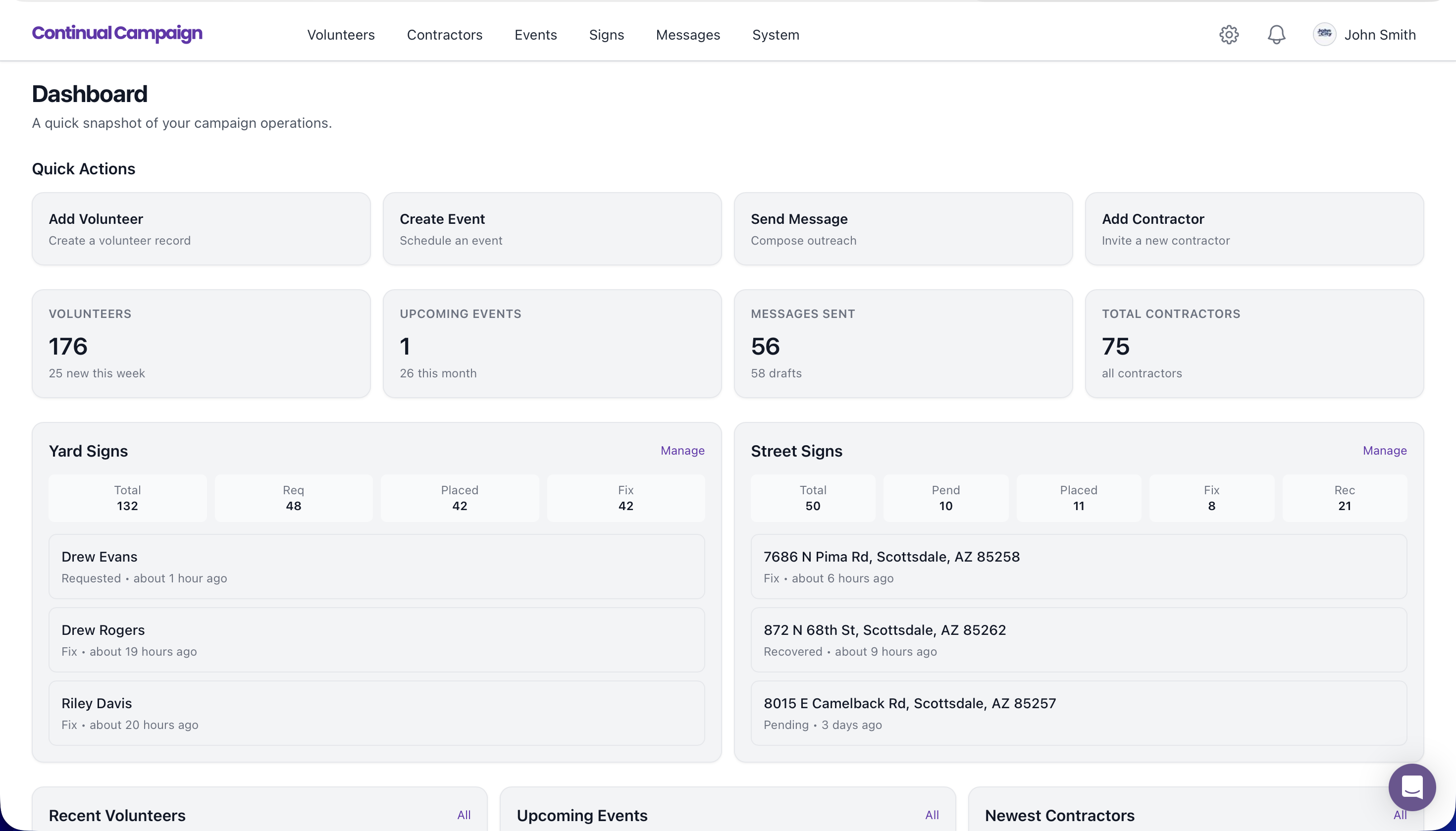Image resolution: width=1456 pixels, height=831 pixels.
Task: Click Manage link for Street Signs
Action: click(1384, 451)
